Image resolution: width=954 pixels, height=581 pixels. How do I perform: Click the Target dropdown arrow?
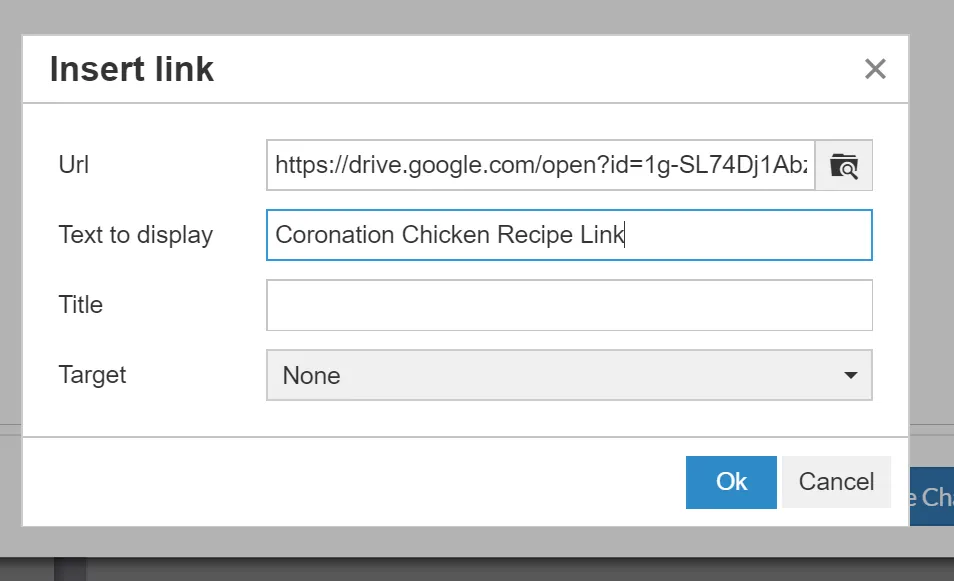[850, 375]
